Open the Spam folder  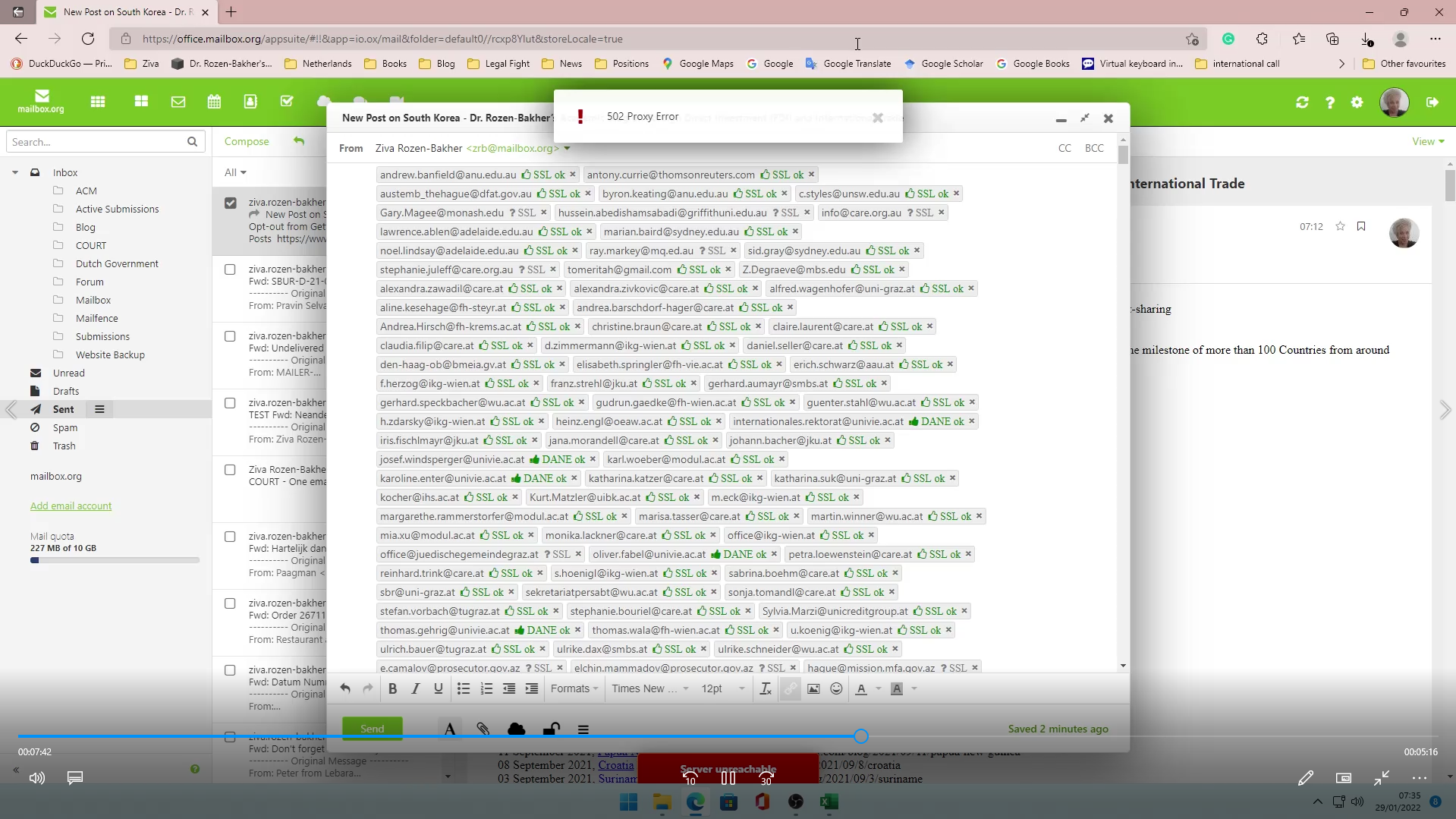tap(65, 427)
